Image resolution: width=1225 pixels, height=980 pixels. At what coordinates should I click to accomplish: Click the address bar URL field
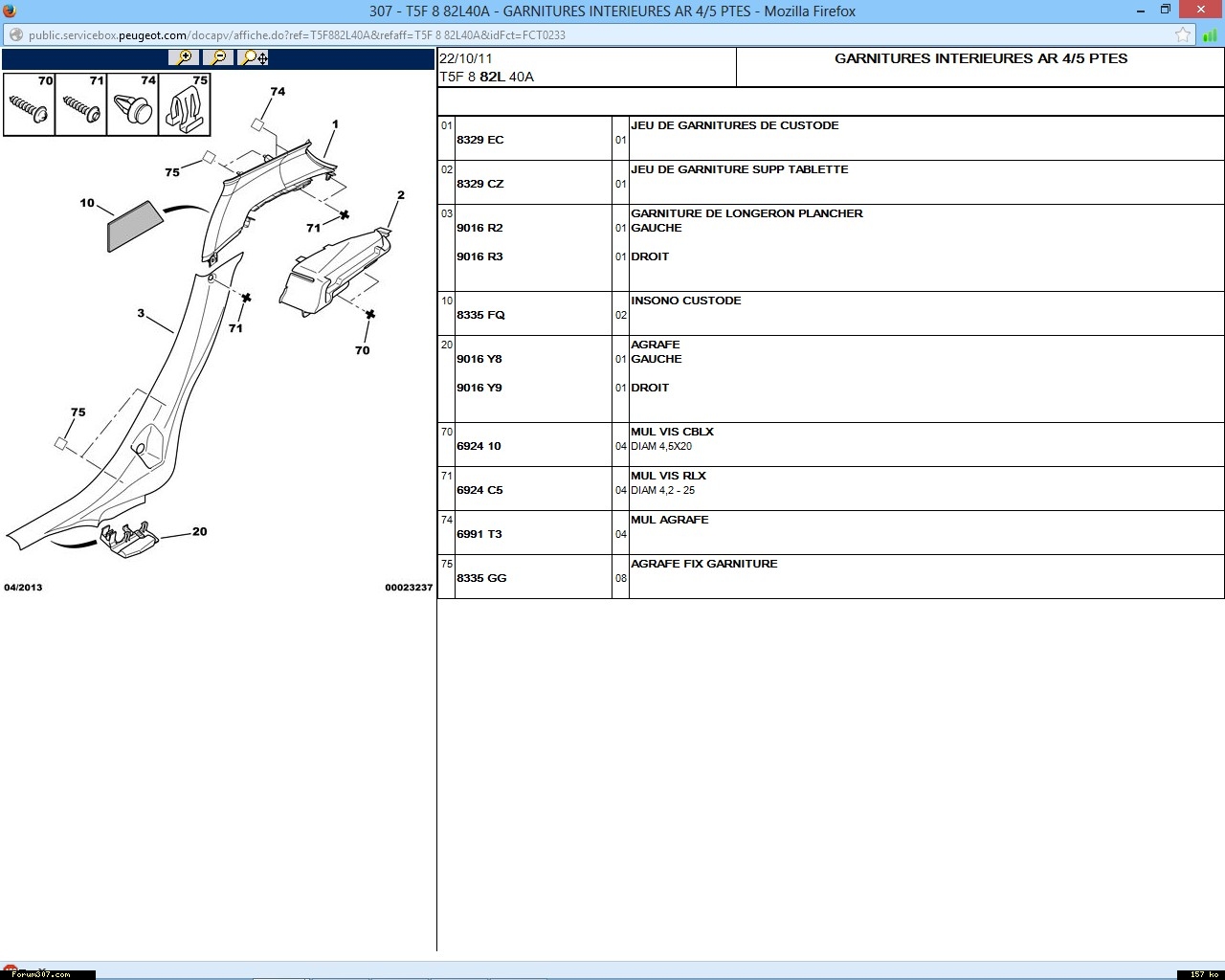pos(574,35)
